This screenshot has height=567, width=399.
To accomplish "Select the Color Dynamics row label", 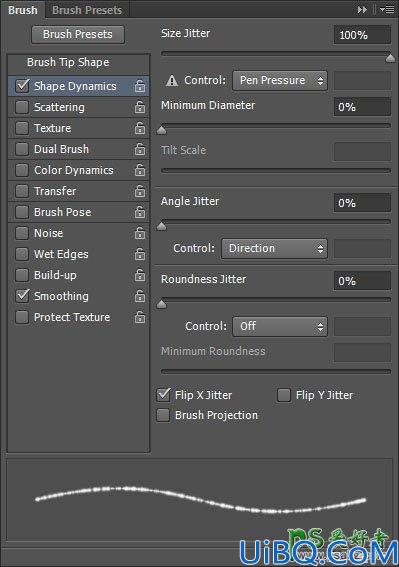I will tap(74, 170).
